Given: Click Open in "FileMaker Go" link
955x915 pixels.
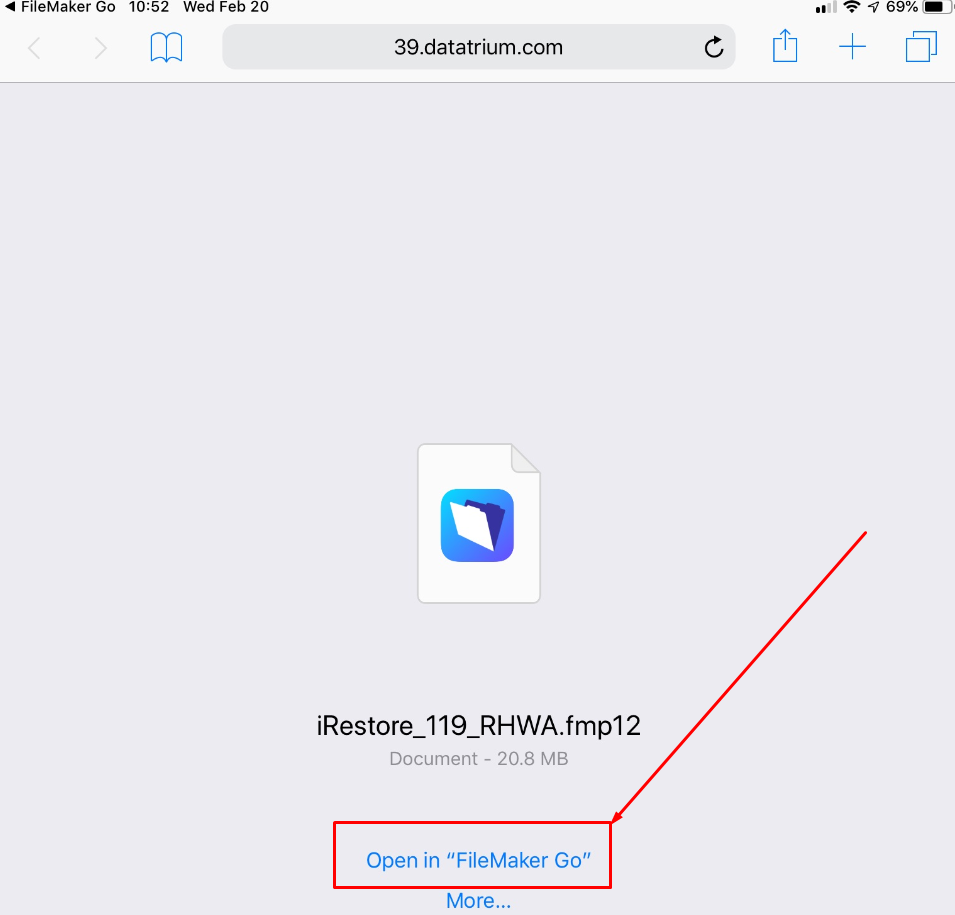Looking at the screenshot, I should pos(479,860).
